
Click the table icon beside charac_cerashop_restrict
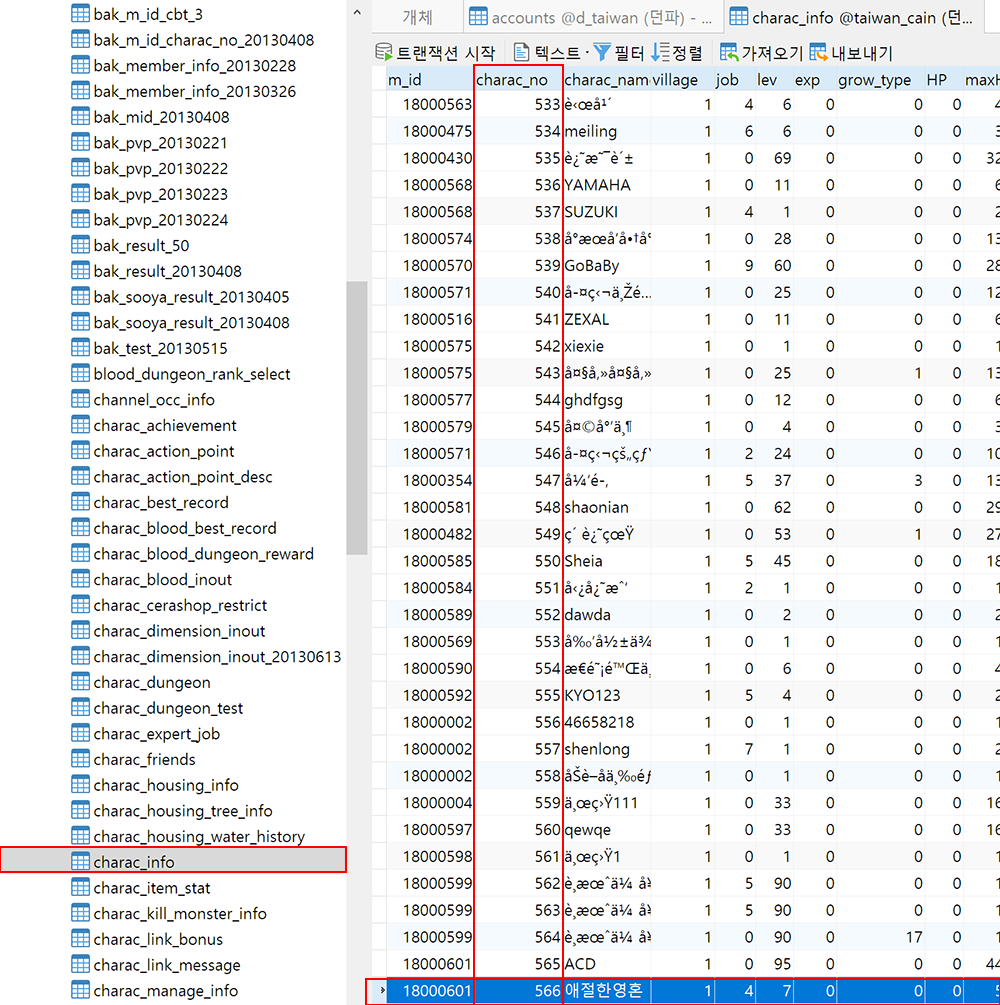80,605
